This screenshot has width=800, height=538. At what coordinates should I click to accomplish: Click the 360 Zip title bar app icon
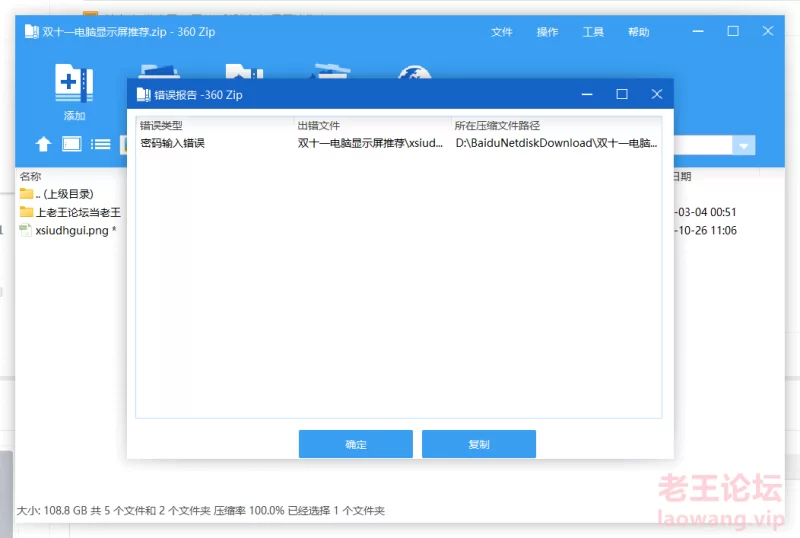pos(31,32)
